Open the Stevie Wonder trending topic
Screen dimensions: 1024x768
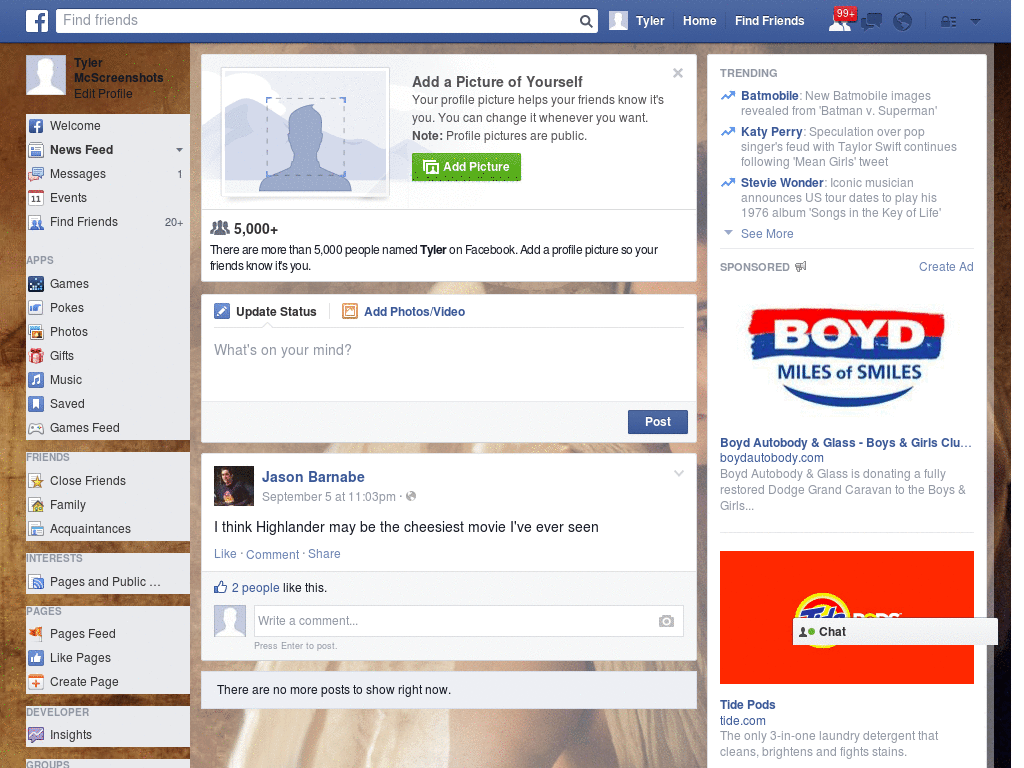pyautogui.click(x=782, y=183)
